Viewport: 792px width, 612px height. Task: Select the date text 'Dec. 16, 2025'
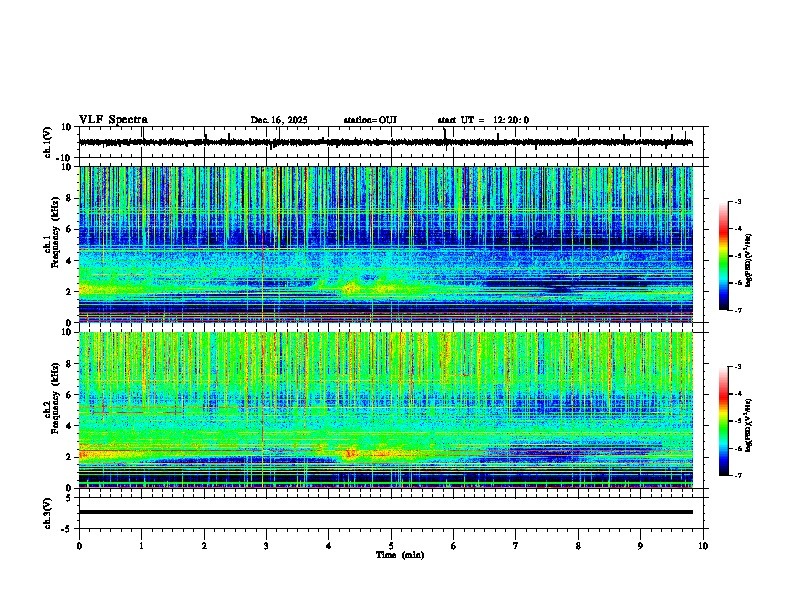click(279, 120)
